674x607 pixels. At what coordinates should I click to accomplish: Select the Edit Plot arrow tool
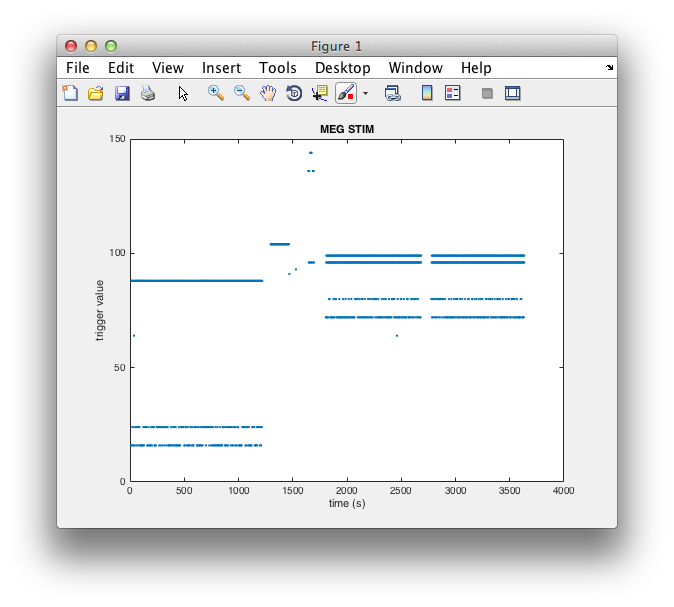tap(183, 93)
